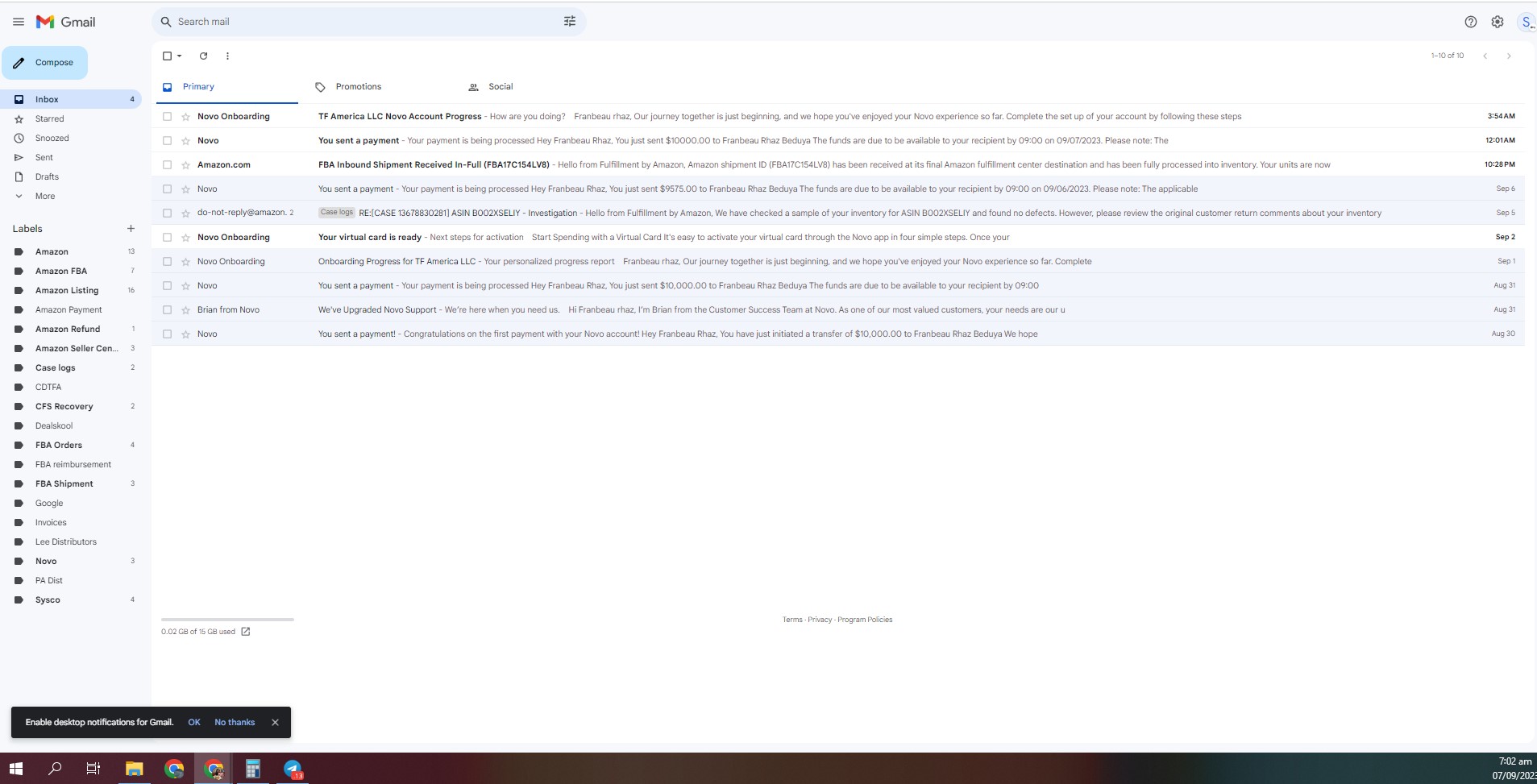Screen dimensions: 1537x784
Task: Star the Amazon.com FBA Inbound Shipment email
Action: pos(185,165)
